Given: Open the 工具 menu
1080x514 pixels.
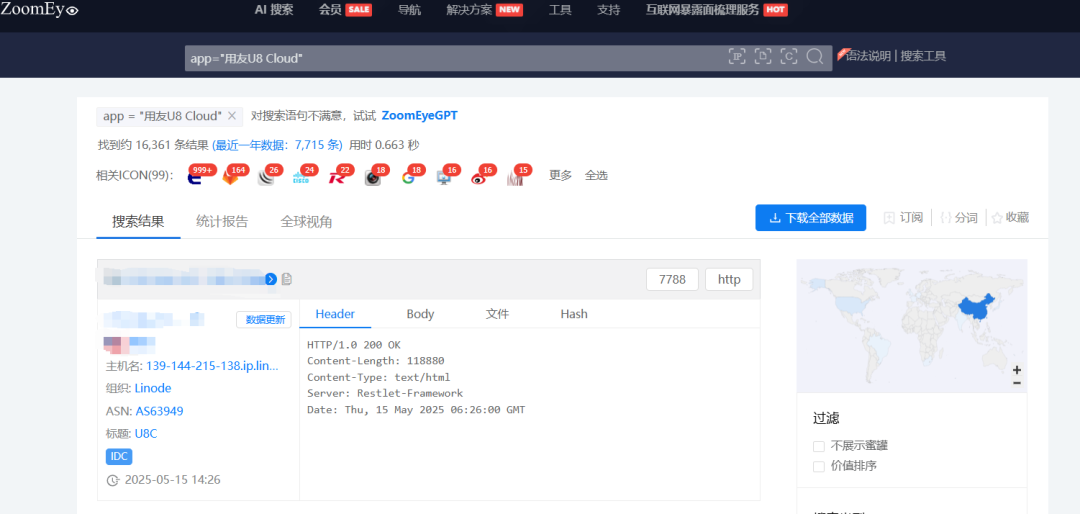Looking at the screenshot, I should (560, 10).
